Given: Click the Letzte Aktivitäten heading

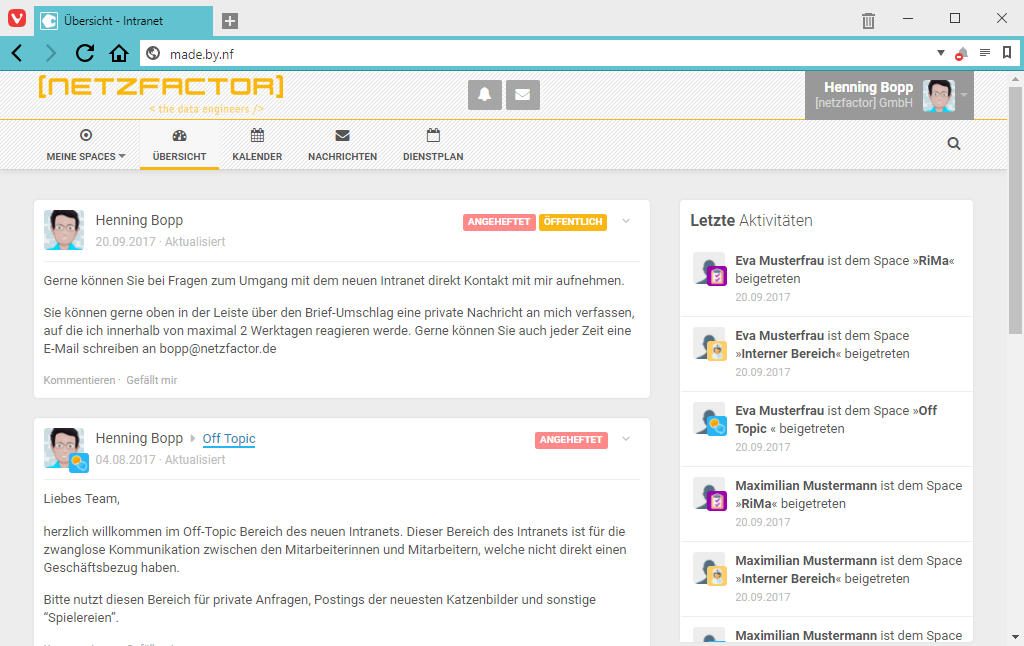Looking at the screenshot, I should pos(751,221).
